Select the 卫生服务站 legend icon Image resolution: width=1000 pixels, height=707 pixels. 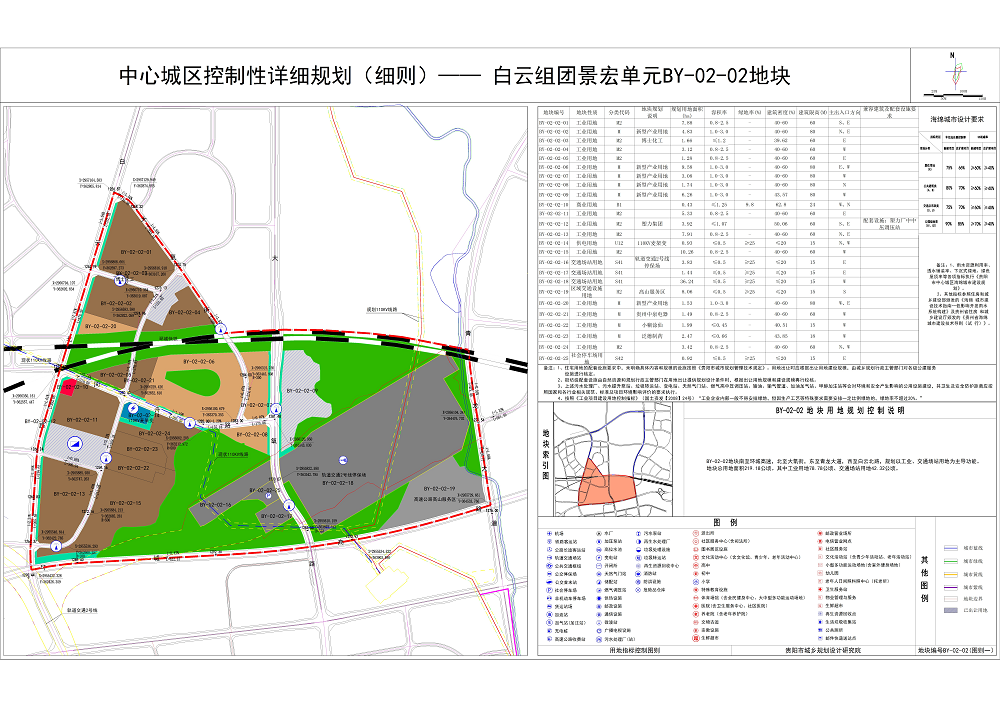(x=820, y=589)
